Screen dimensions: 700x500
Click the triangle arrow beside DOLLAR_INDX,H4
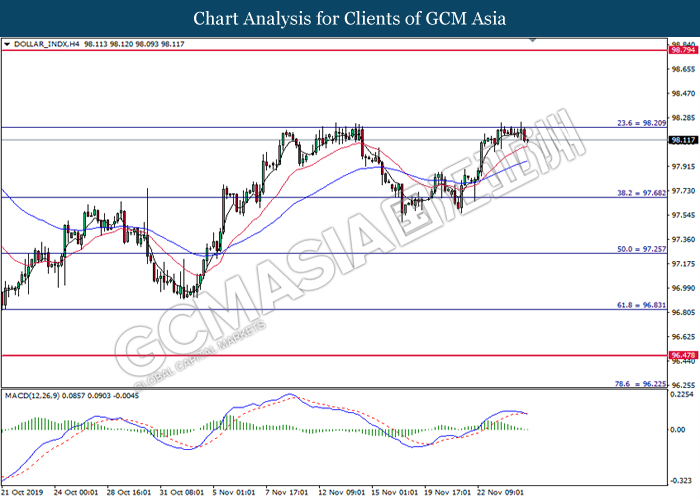(8, 45)
